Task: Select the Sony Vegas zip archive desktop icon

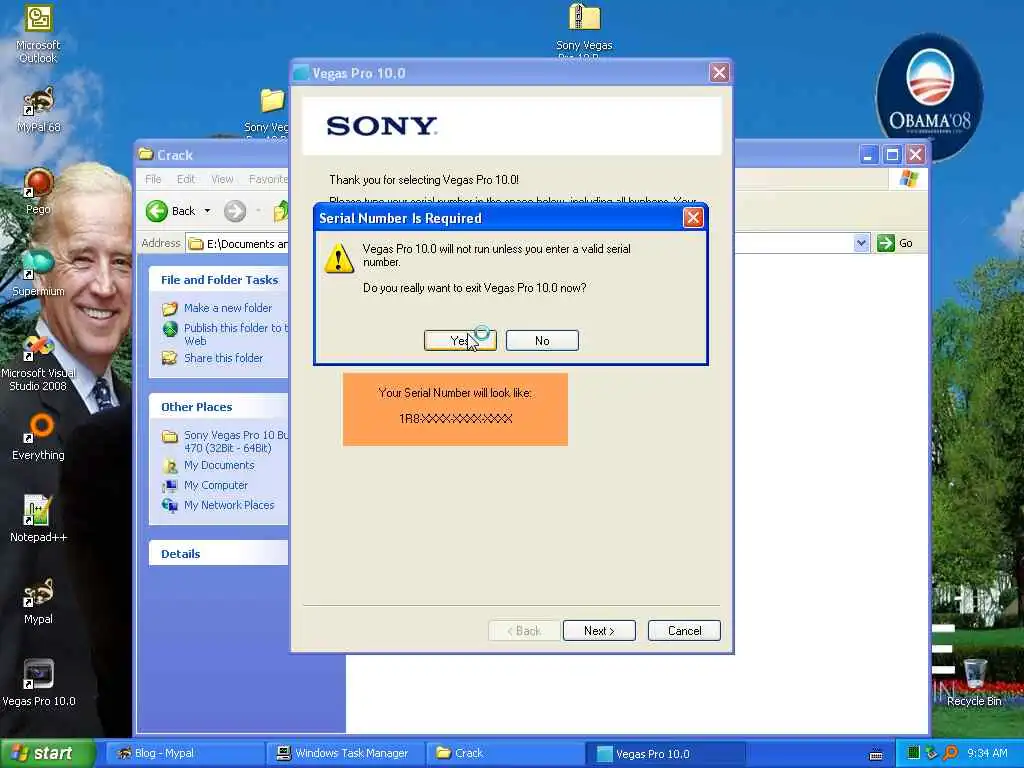Action: click(584, 29)
